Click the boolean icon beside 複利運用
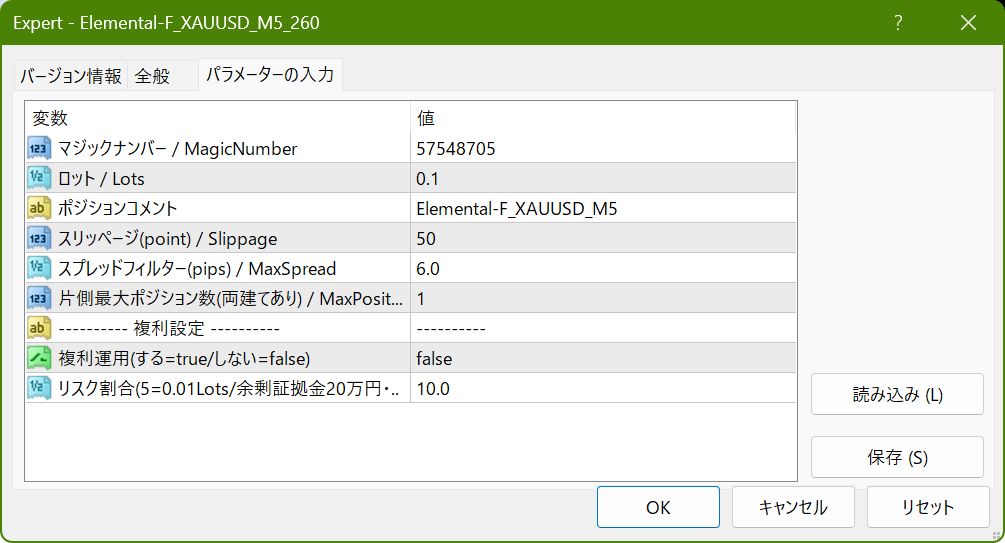1005x543 pixels. [39, 358]
